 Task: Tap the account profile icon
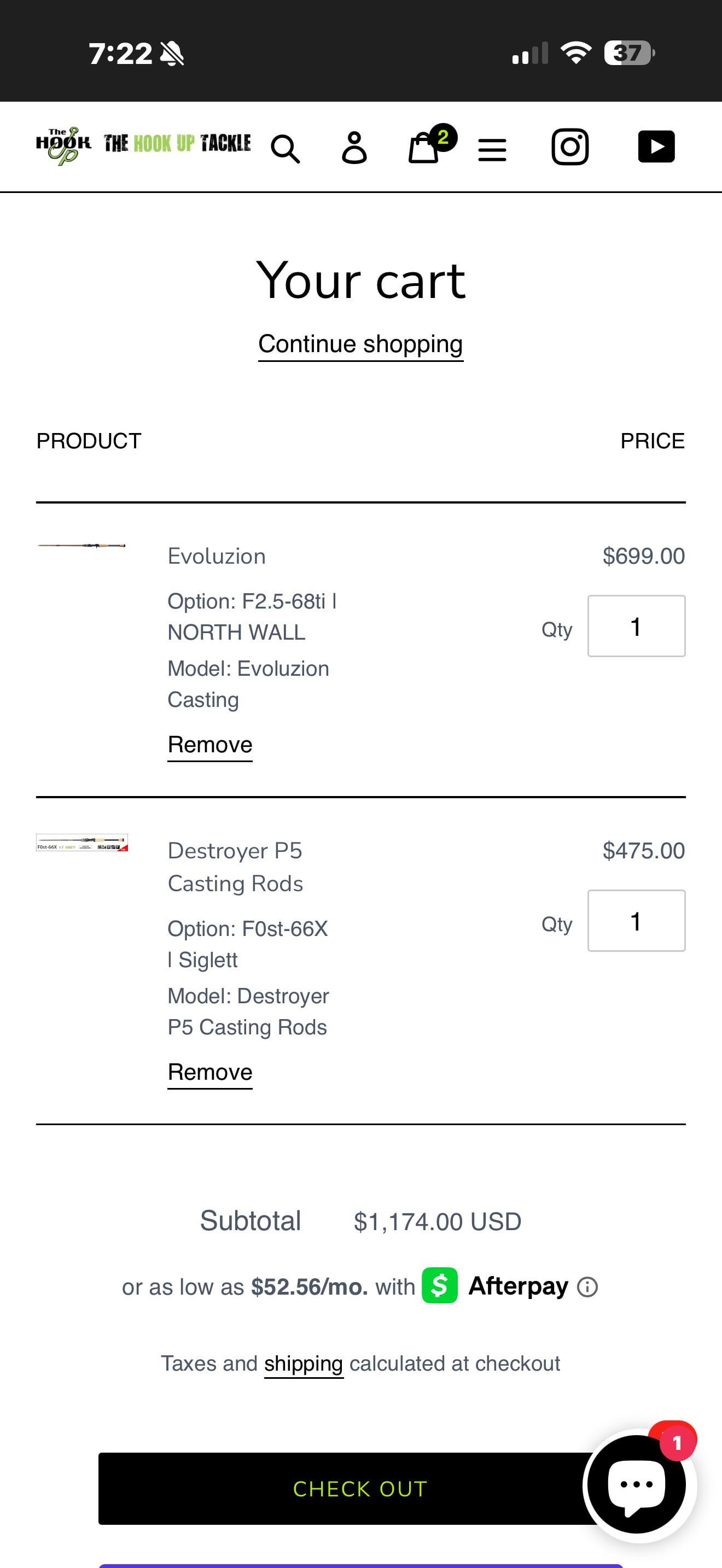point(354,147)
